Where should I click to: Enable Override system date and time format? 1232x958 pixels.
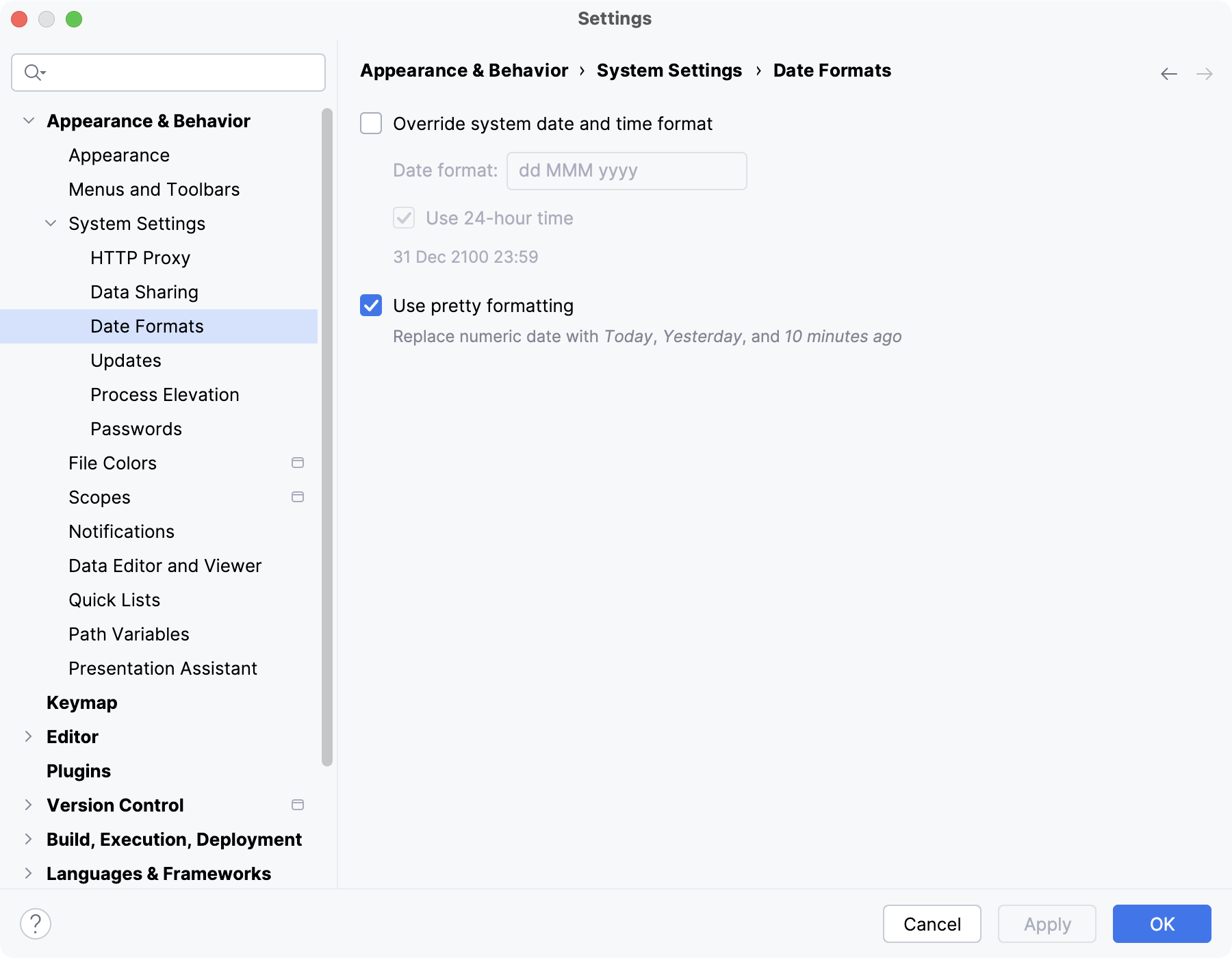click(x=370, y=124)
